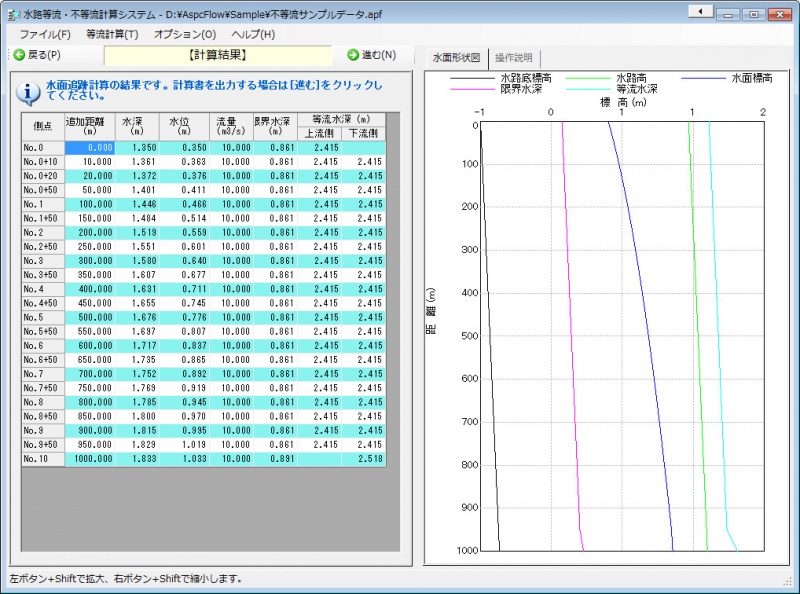
Task: Click distance 500.000 in row No.5
Action: pyautogui.click(x=90, y=317)
